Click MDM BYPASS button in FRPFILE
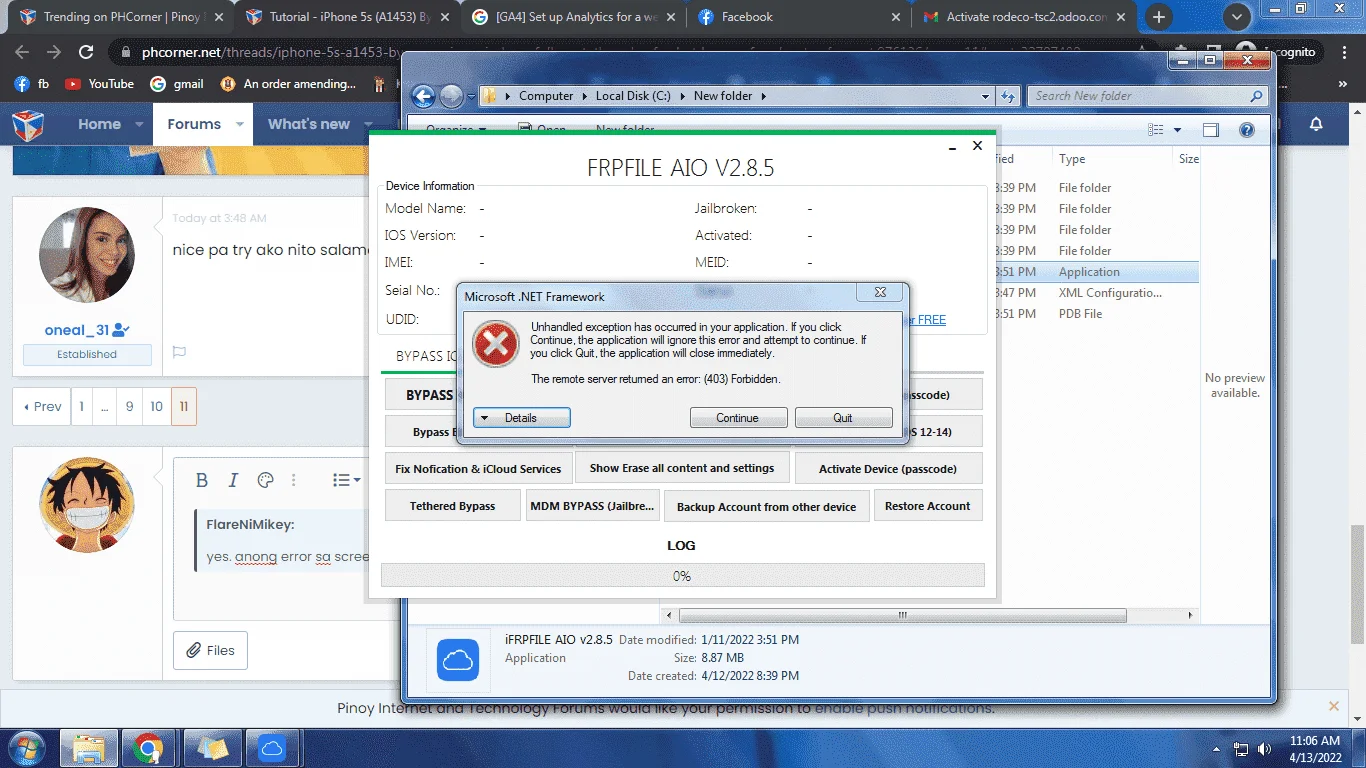 [x=592, y=506]
